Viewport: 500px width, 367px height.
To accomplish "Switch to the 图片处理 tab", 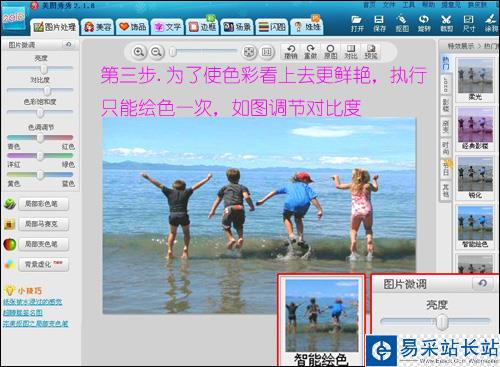I will 55,27.
